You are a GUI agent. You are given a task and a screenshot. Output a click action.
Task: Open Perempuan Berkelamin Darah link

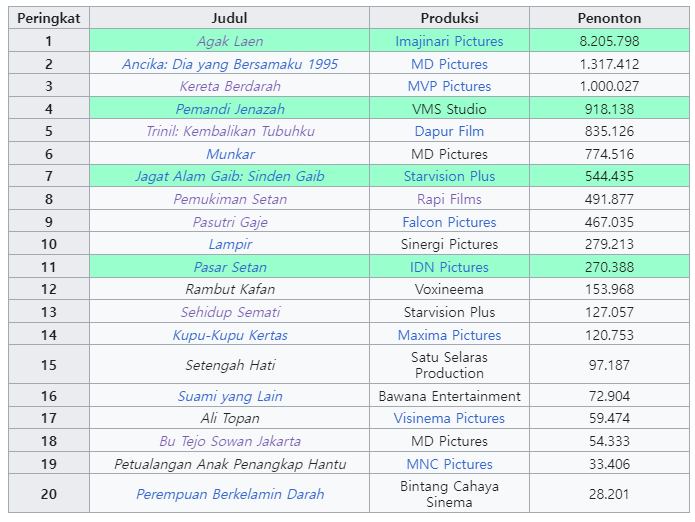pyautogui.click(x=230, y=494)
